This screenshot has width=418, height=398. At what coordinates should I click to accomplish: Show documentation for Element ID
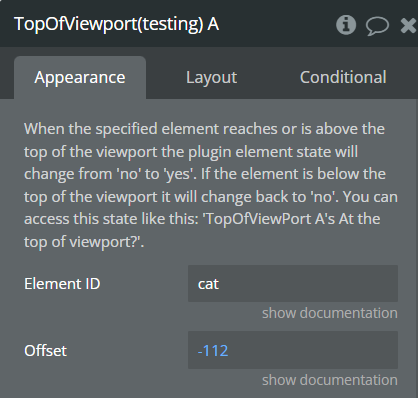tap(330, 313)
